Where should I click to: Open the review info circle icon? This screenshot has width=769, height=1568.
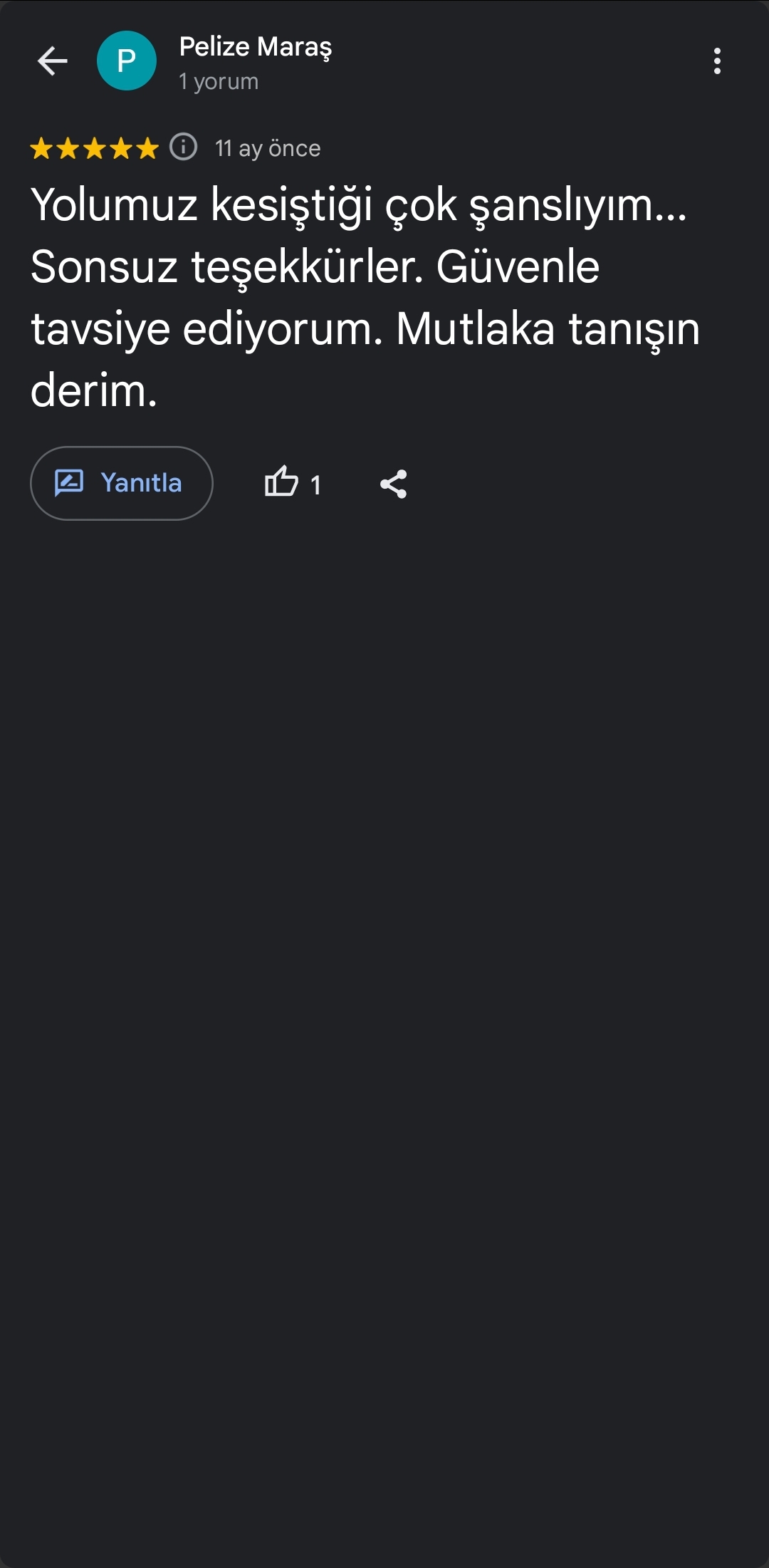(183, 147)
